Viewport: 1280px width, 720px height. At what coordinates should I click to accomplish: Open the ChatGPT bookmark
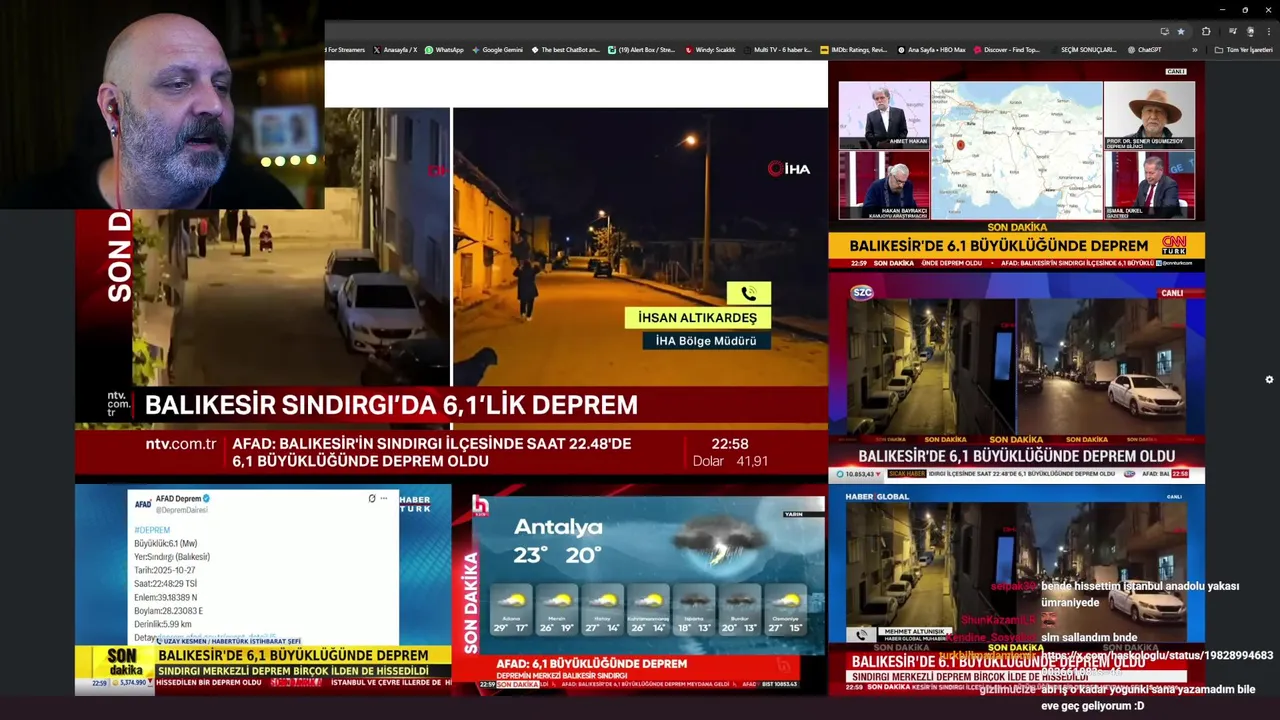click(1144, 49)
